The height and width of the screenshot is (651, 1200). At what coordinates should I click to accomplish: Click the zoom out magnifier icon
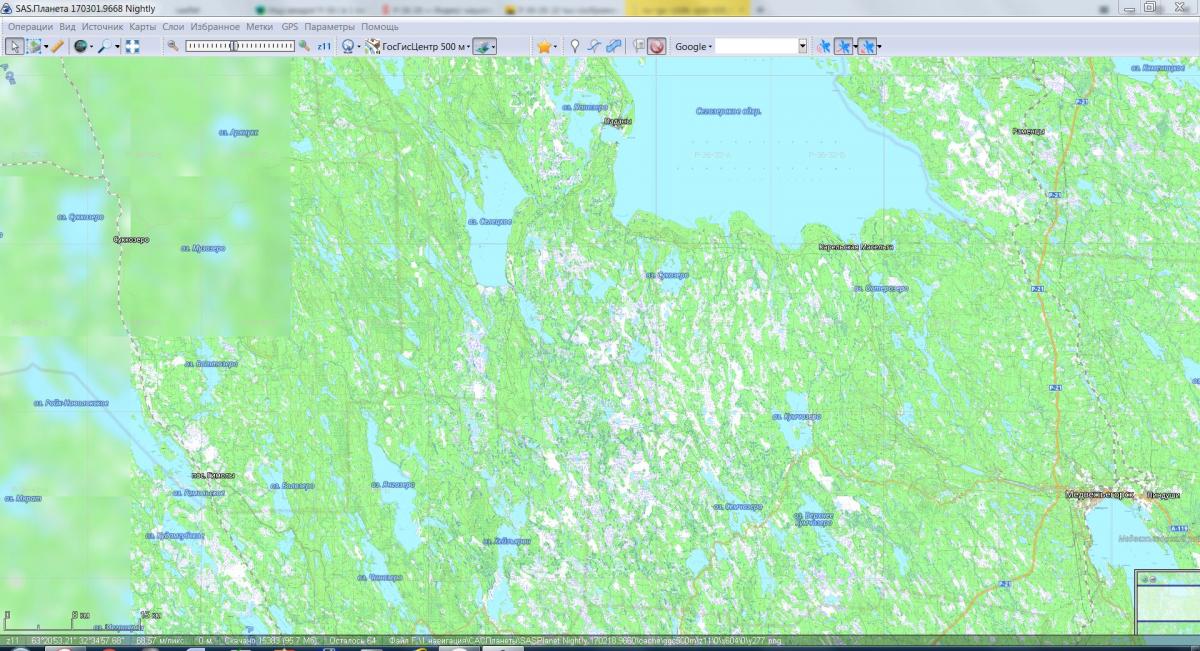pos(173,46)
